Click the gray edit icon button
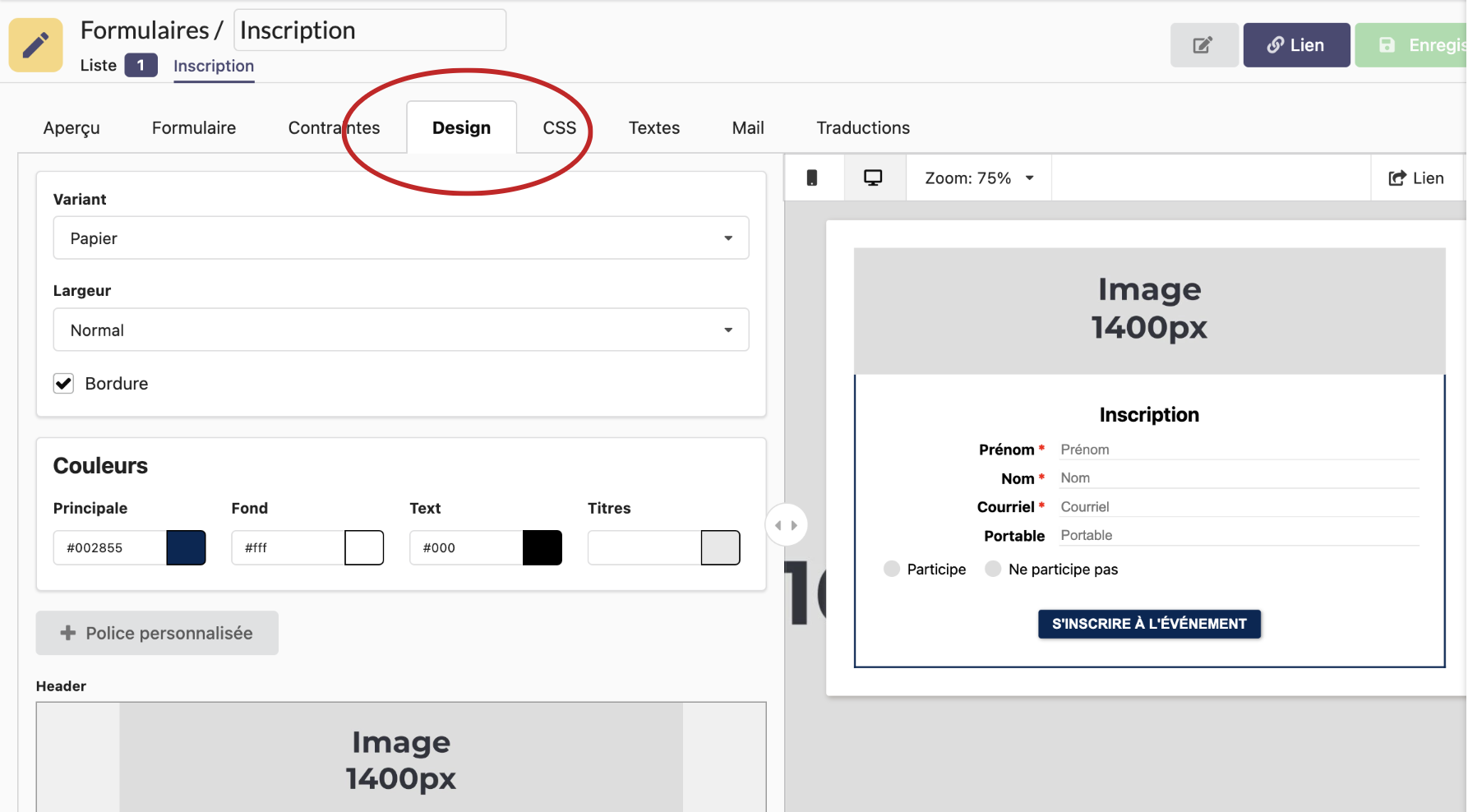This screenshot has height=812, width=1468. (x=1203, y=45)
